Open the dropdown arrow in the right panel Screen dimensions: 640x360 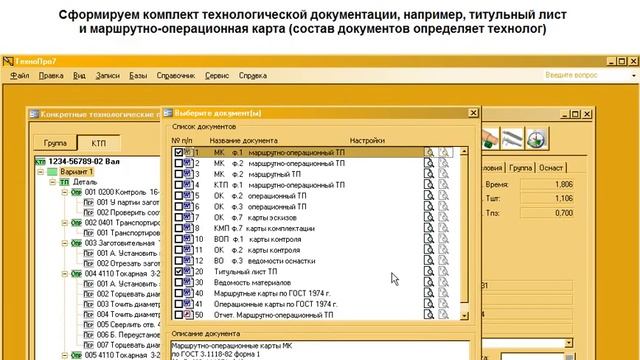pos(569,342)
